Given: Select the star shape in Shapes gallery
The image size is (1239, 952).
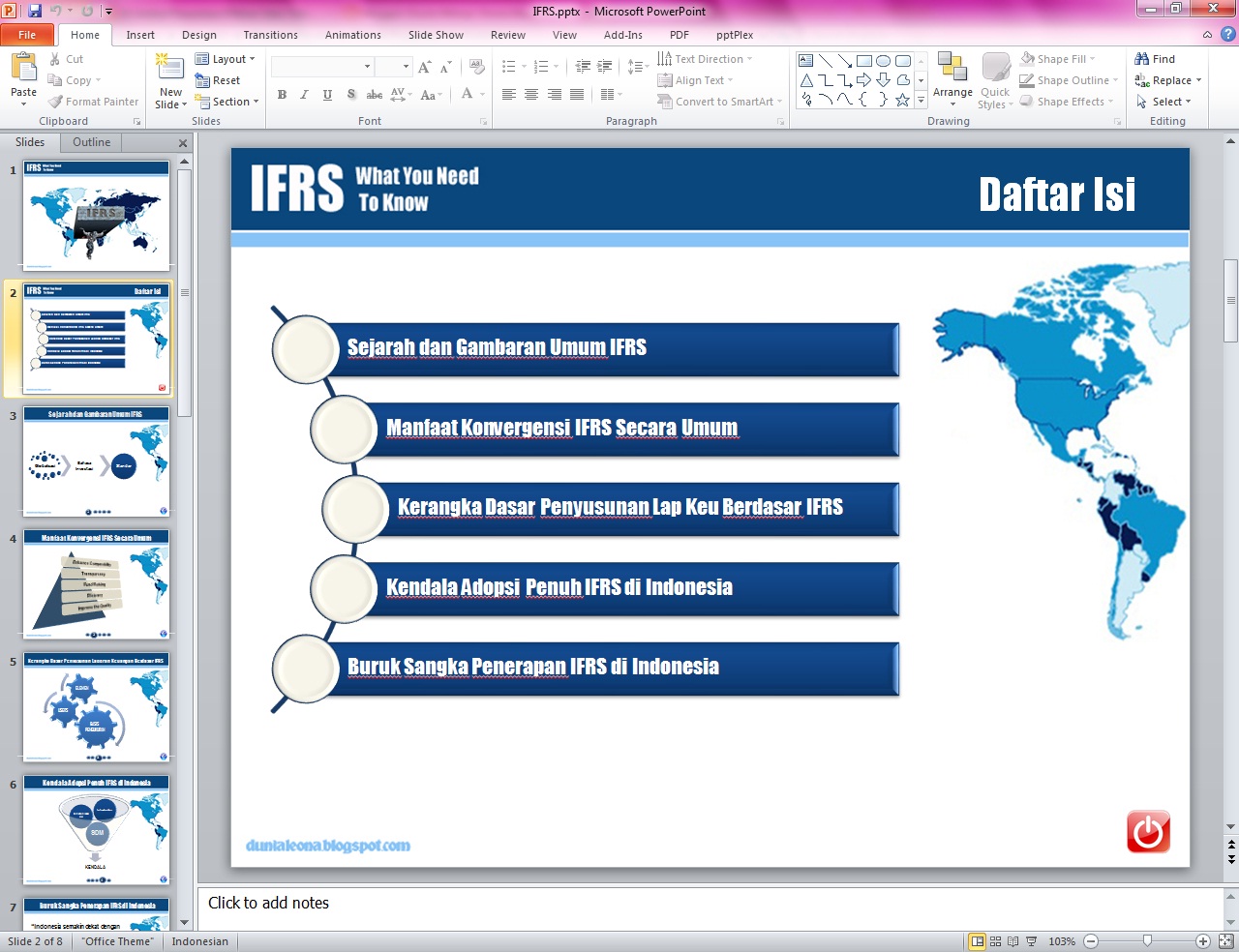Looking at the screenshot, I should point(902,100).
